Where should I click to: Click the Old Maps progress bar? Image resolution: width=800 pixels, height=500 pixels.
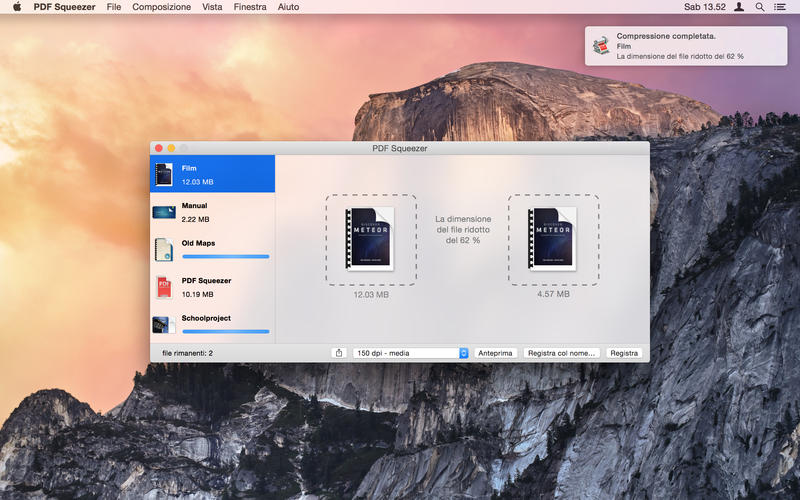coord(225,257)
